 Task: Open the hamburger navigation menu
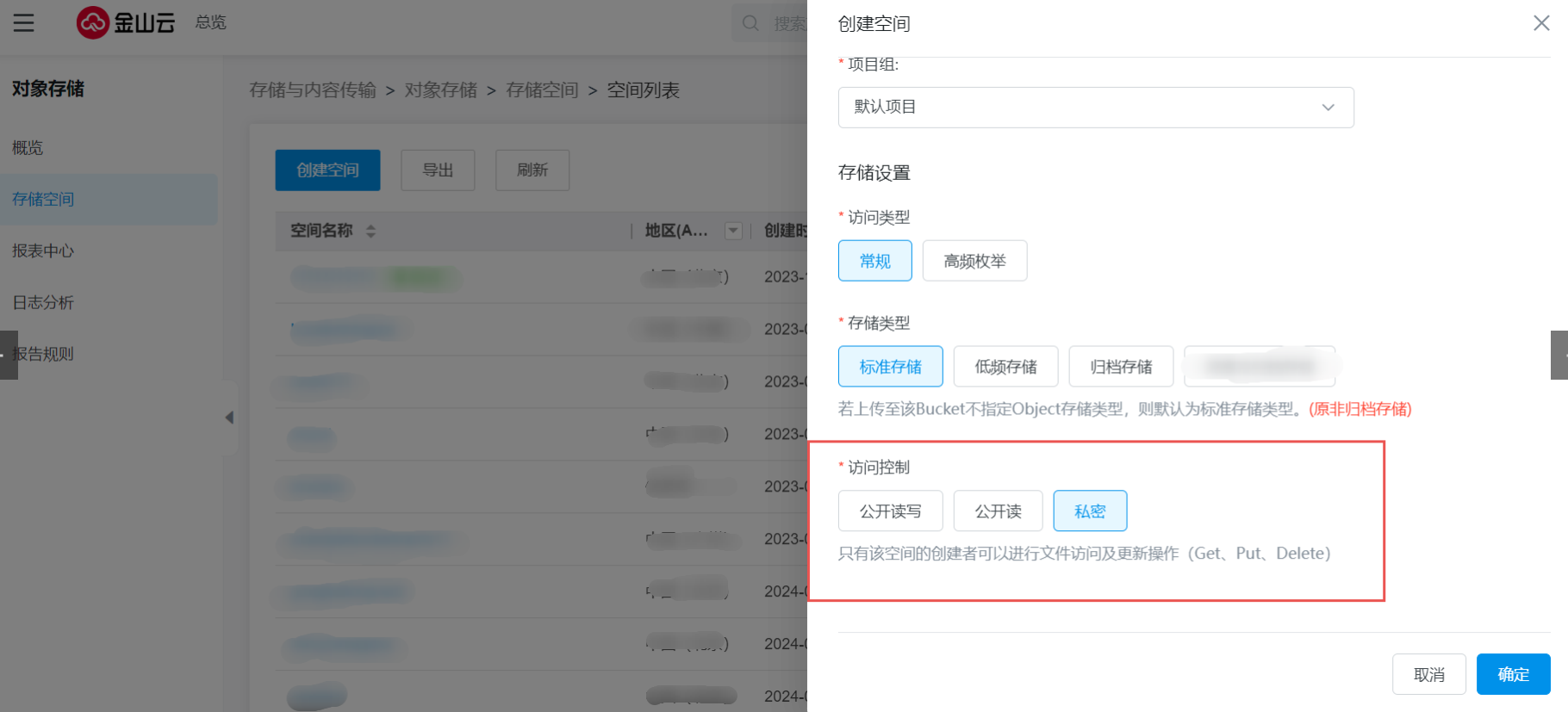click(x=23, y=23)
